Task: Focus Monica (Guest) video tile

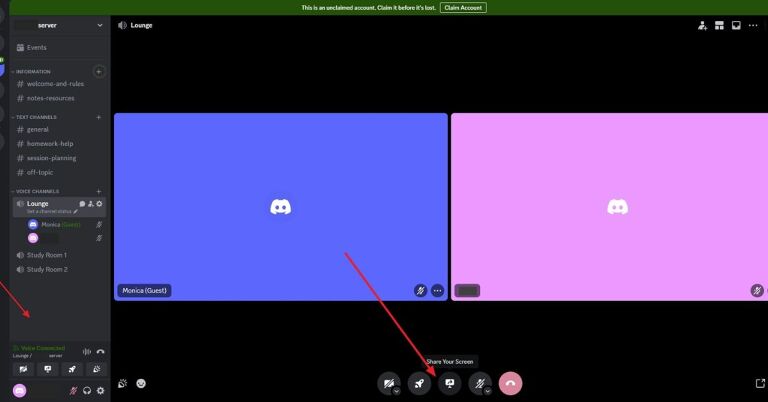Action: [x=281, y=207]
